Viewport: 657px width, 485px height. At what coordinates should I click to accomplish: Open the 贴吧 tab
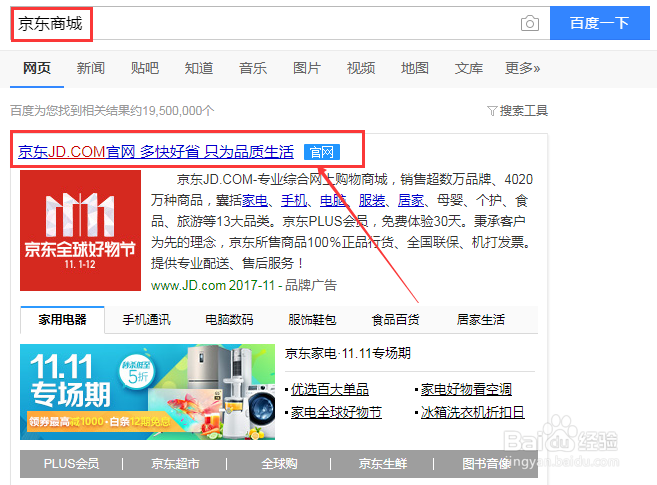(145, 68)
